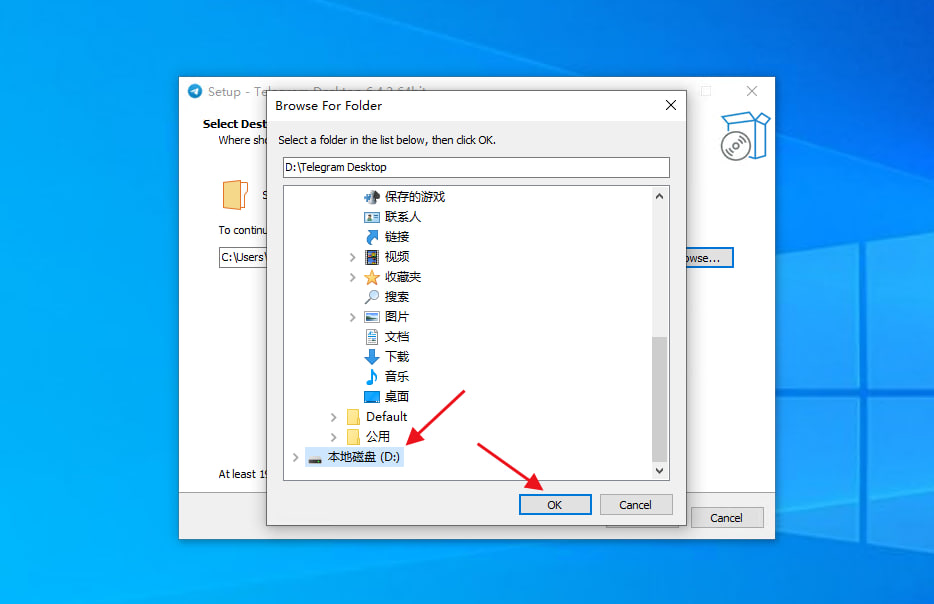Select the 保存的游戏 label
Screen dimensions: 934x604
(x=415, y=197)
